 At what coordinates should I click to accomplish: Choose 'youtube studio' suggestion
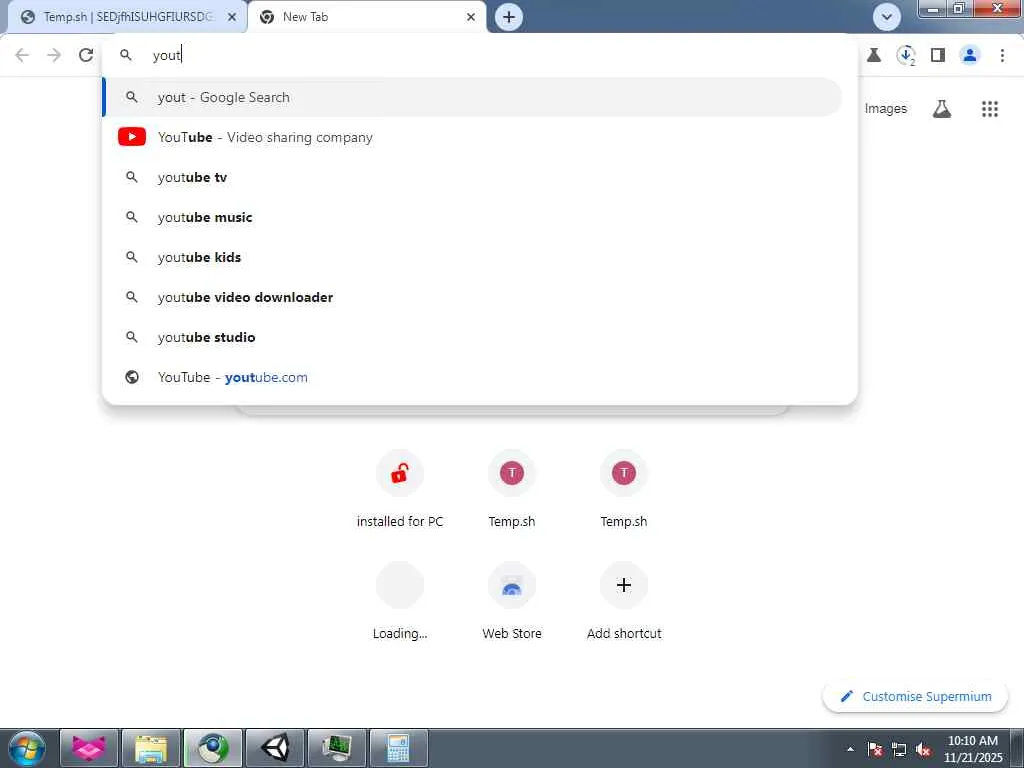point(473,337)
